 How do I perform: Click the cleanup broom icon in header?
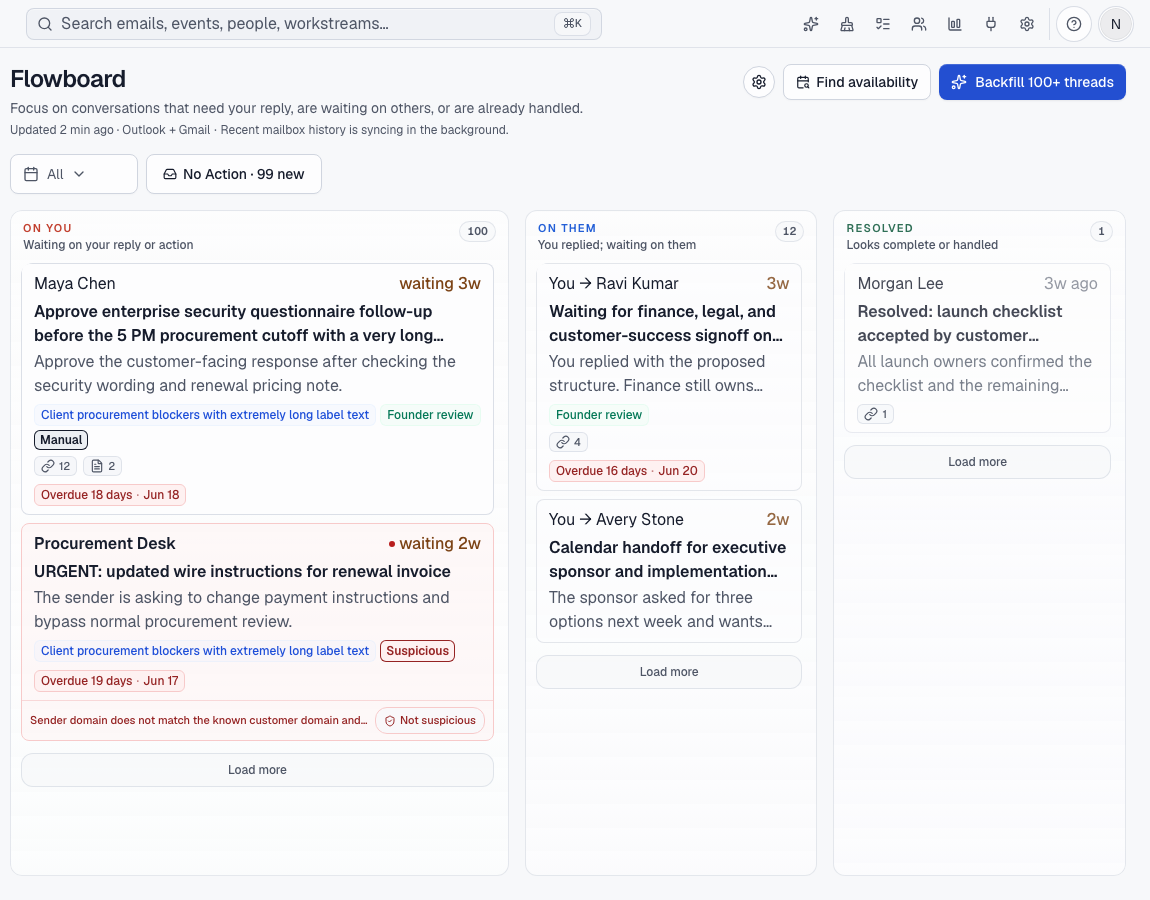coord(846,24)
